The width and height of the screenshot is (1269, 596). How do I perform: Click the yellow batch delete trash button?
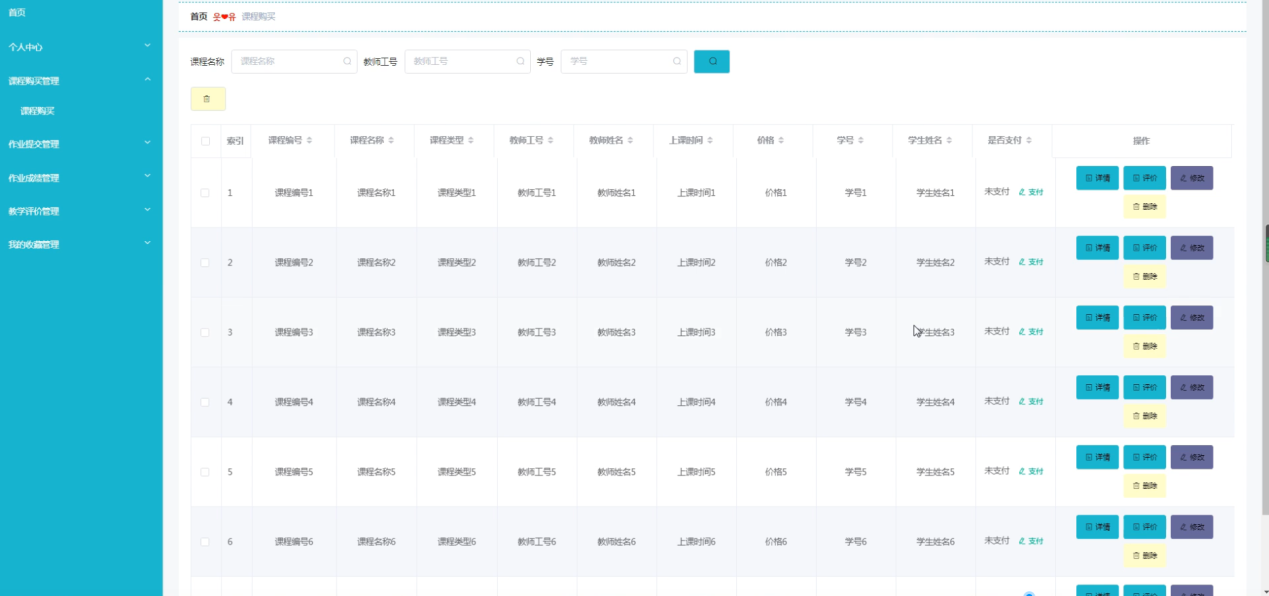pyautogui.click(x=207, y=98)
